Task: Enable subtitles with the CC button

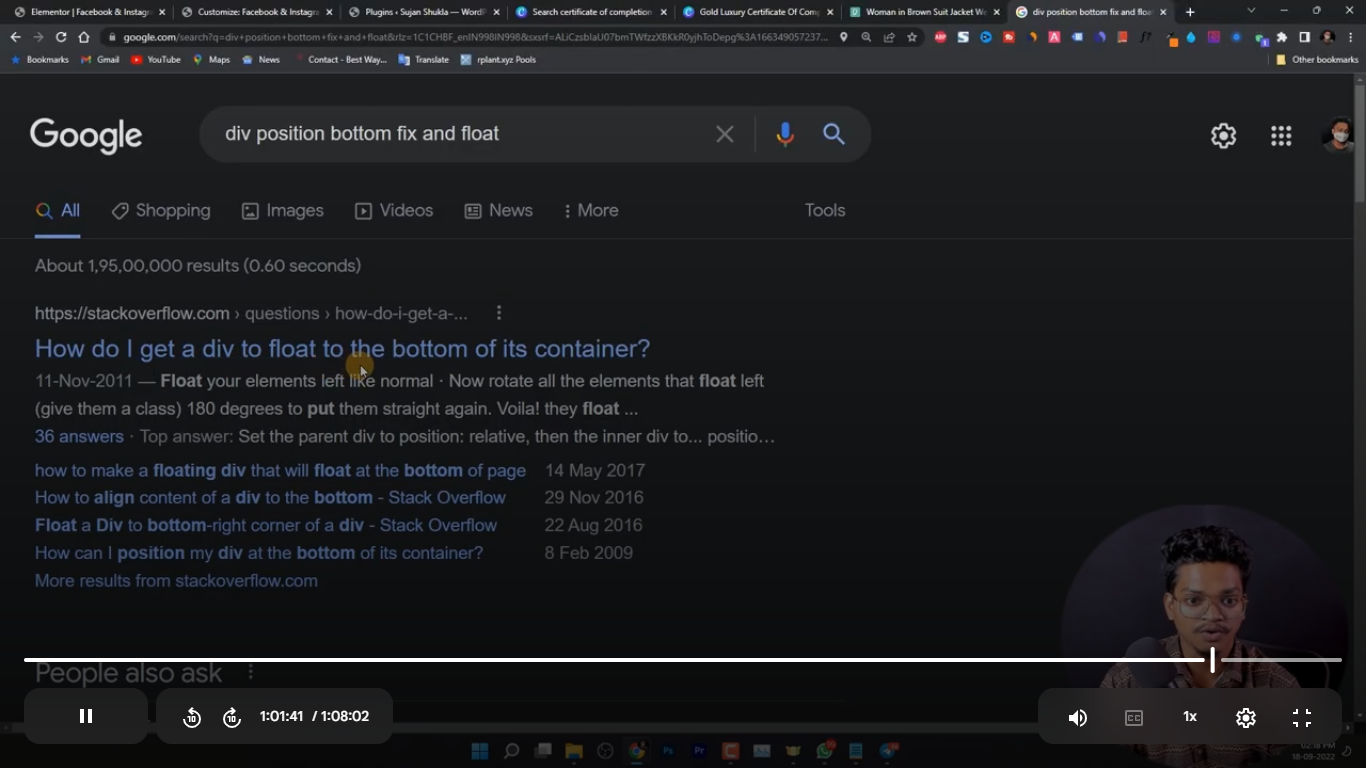Action: 1133,716
